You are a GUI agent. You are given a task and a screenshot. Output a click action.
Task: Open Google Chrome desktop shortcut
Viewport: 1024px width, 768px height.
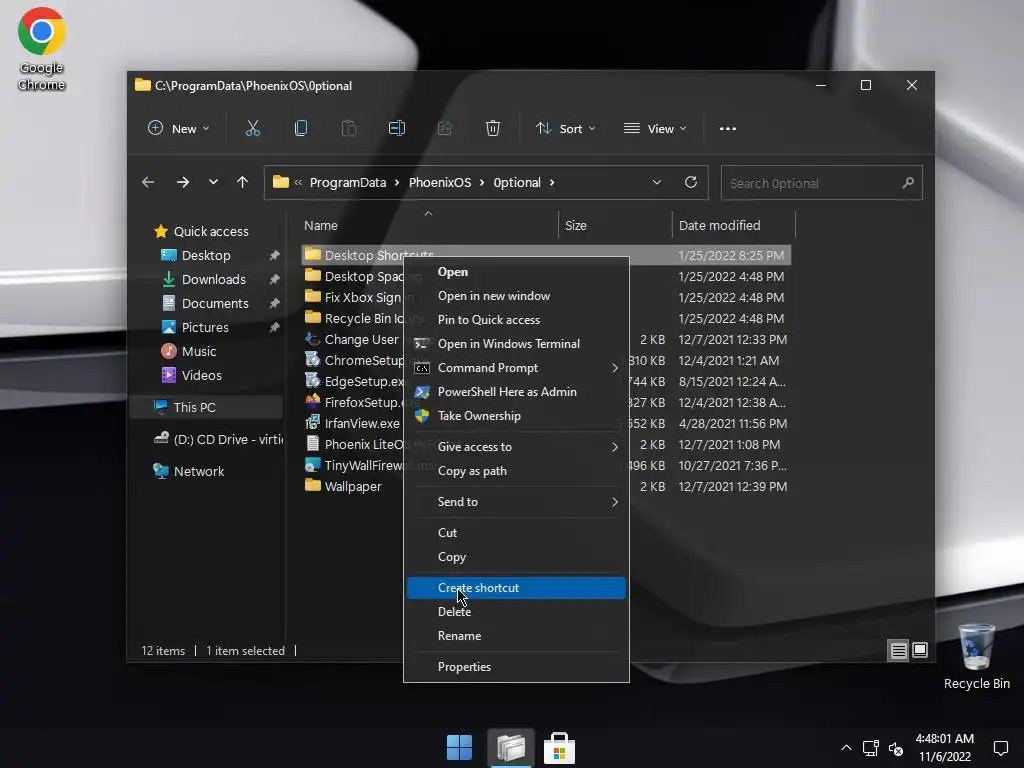point(41,49)
